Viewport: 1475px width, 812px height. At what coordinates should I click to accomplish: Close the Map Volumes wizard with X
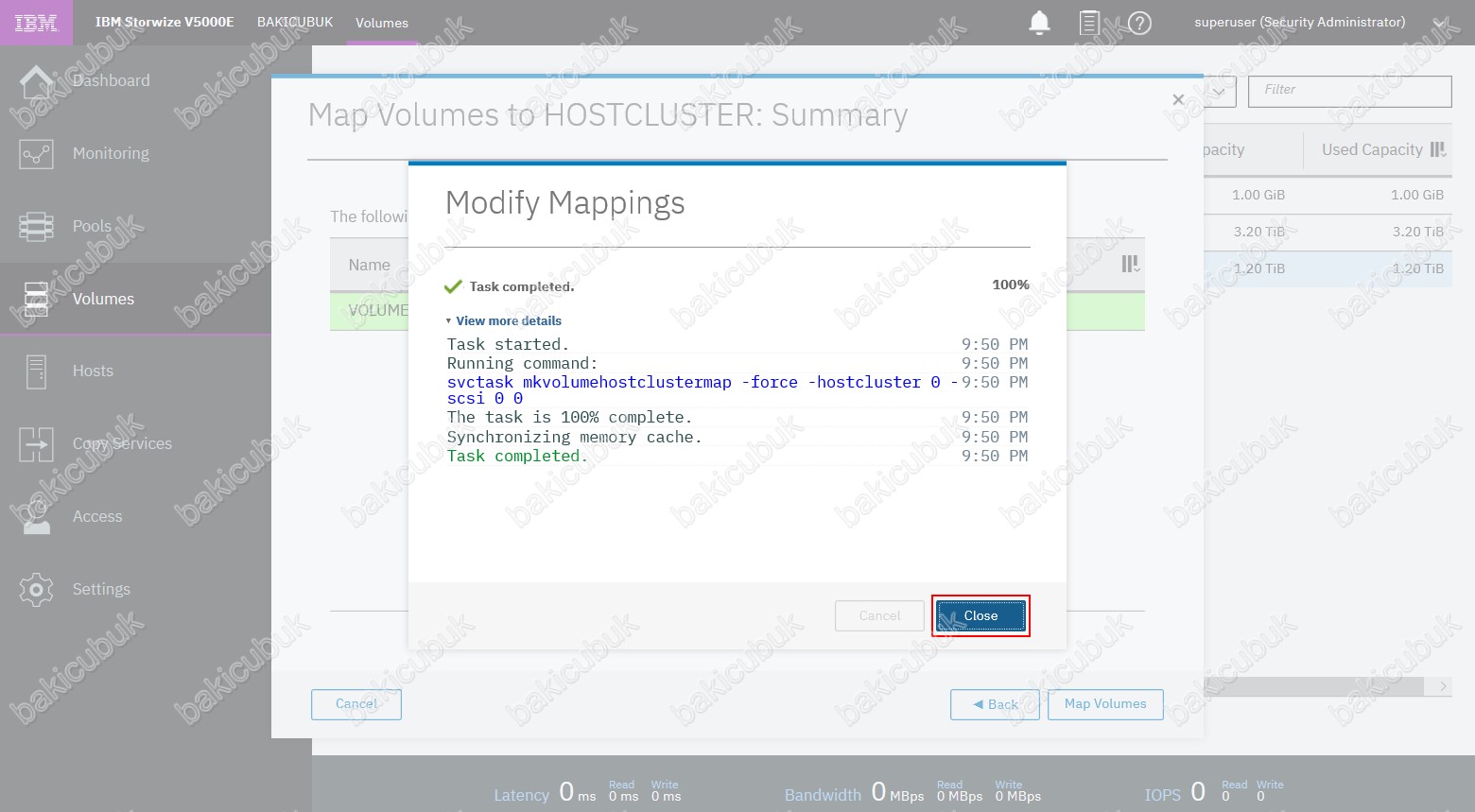(1178, 99)
